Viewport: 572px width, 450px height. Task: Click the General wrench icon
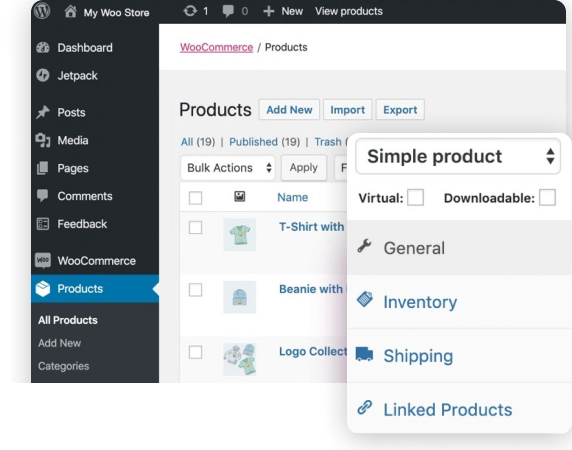364,246
